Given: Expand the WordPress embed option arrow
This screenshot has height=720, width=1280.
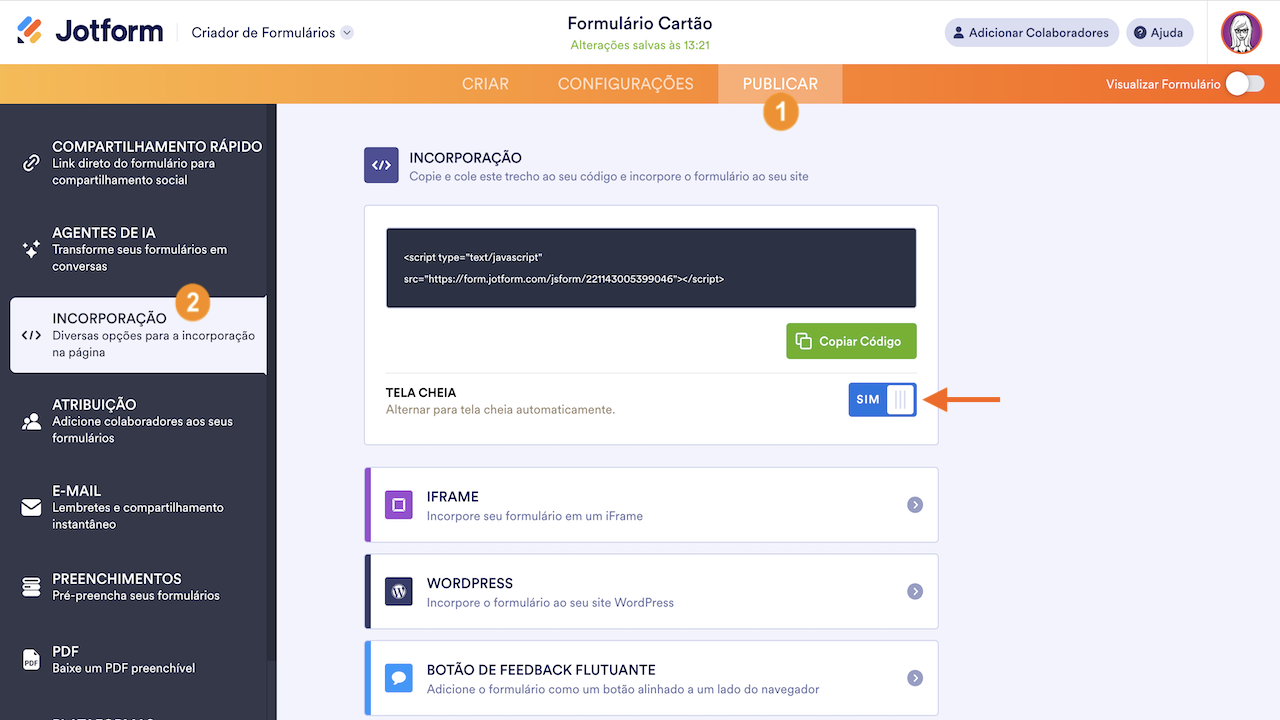Looking at the screenshot, I should [914, 592].
